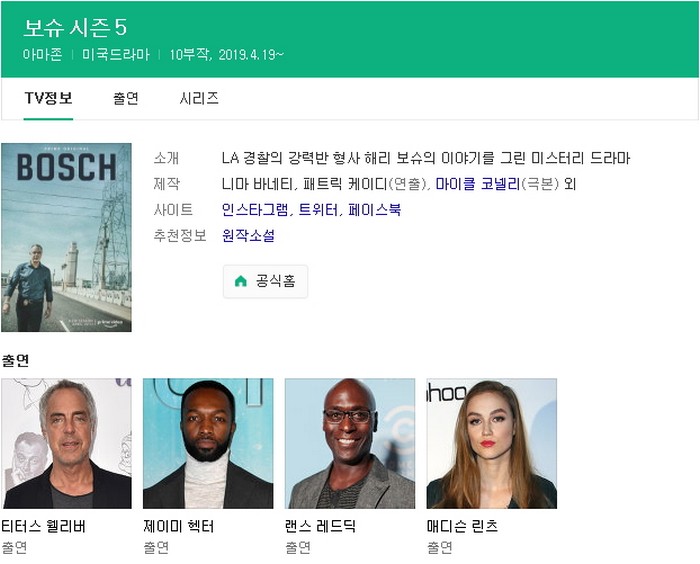
Task: Open the 인스타그램 site link
Action: 255,209
